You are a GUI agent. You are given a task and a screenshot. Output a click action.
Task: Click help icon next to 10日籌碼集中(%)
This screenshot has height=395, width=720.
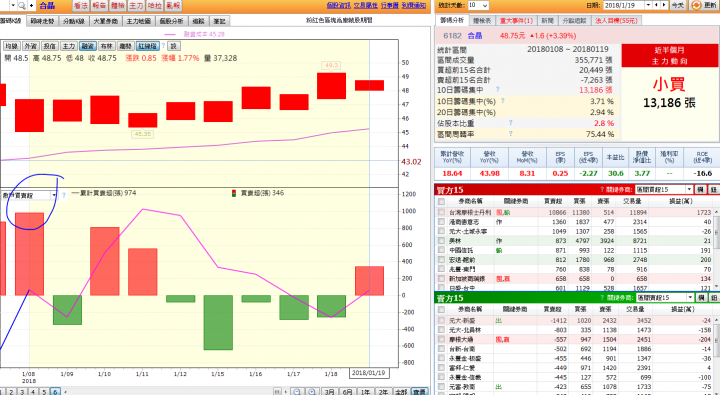(503, 100)
